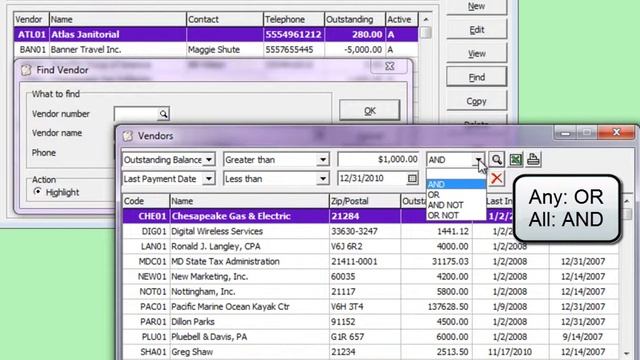The width and height of the screenshot is (640, 360).
Task: Click the magnifier search icon in the Vendors filter bar
Action: (x=496, y=160)
